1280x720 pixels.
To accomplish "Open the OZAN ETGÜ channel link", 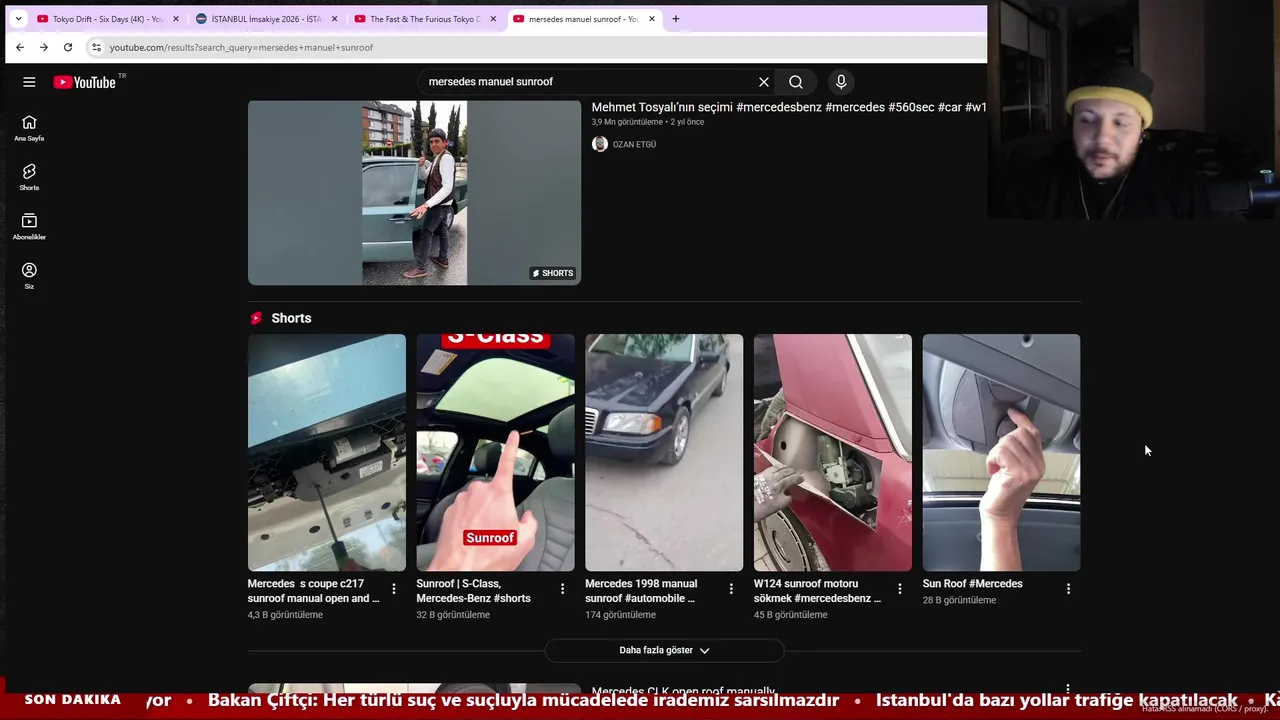I will tap(634, 144).
